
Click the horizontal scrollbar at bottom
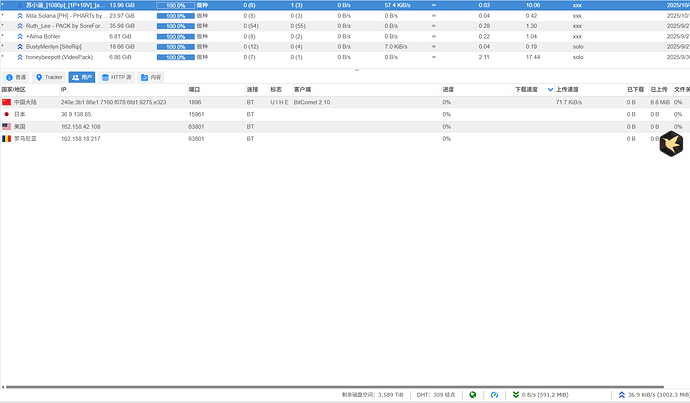click(x=300, y=385)
